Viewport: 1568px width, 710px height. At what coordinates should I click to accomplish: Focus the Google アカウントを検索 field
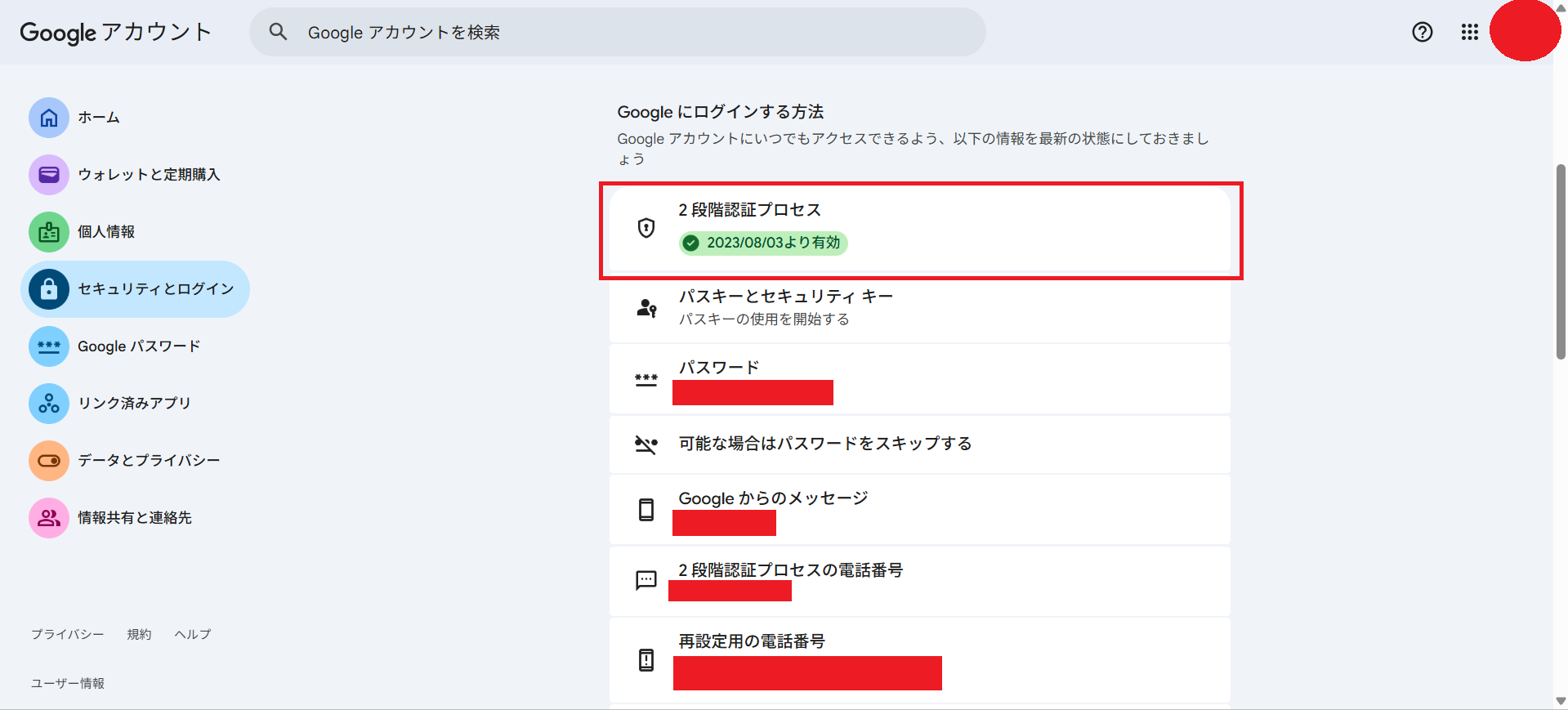[618, 32]
